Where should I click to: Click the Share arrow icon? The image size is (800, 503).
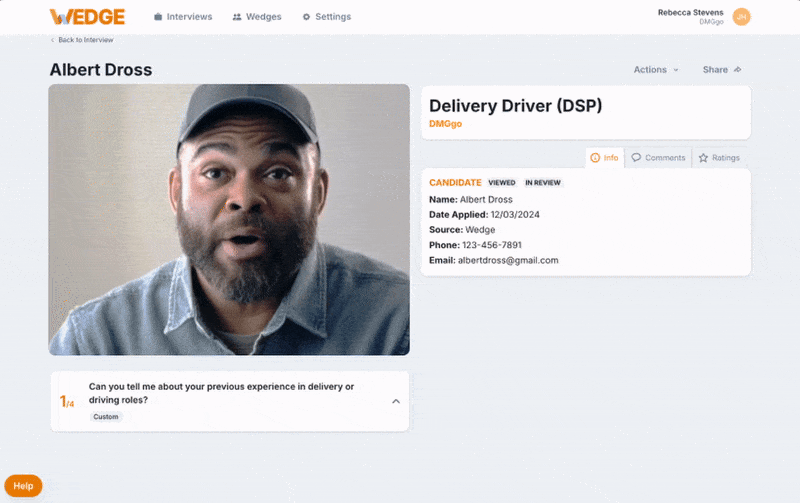[x=738, y=70]
